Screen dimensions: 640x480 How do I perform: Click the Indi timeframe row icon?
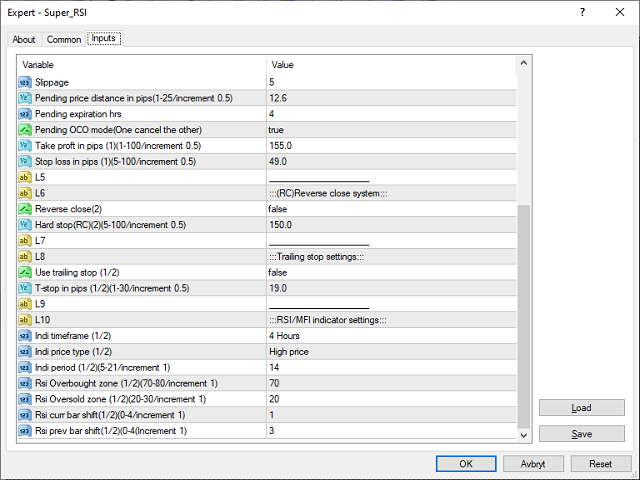click(x=25, y=336)
